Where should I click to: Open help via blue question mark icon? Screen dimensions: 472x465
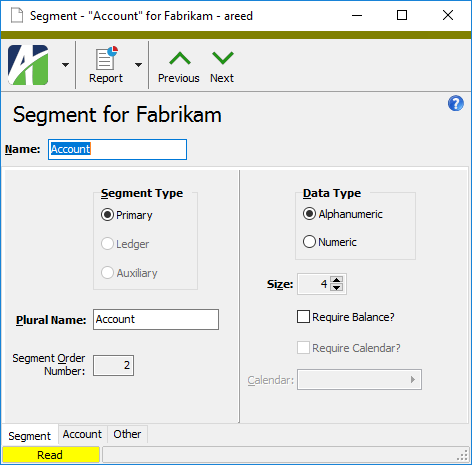pyautogui.click(x=455, y=103)
